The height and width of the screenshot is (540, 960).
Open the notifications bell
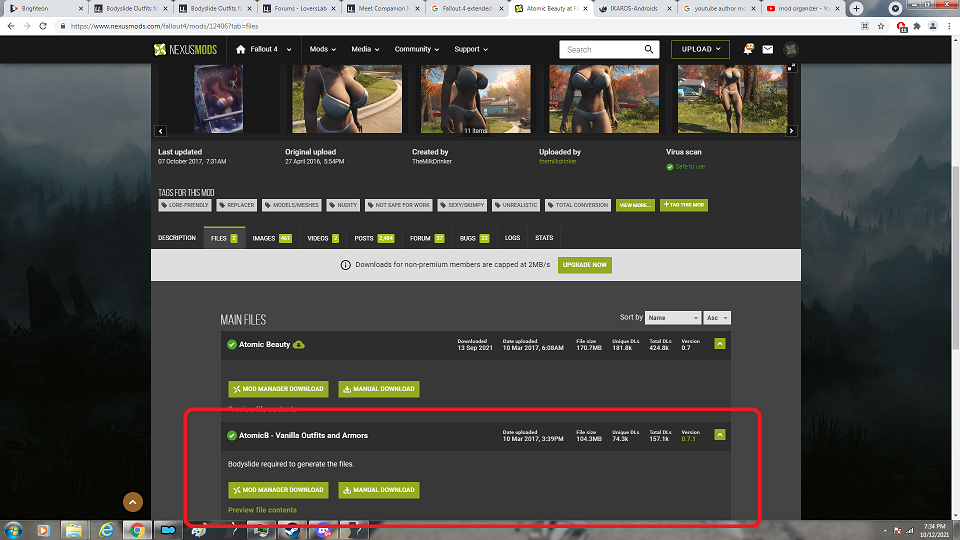click(x=748, y=49)
